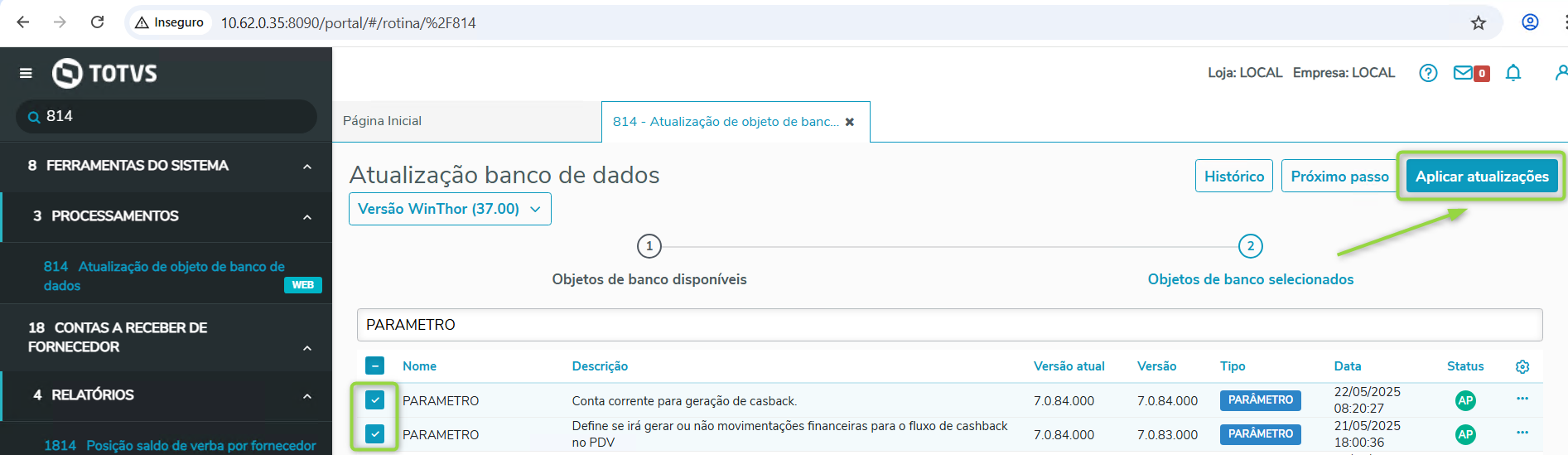Screen dimensions: 1568x455
Task: Toggle the select-all header checkbox
Action: click(375, 365)
